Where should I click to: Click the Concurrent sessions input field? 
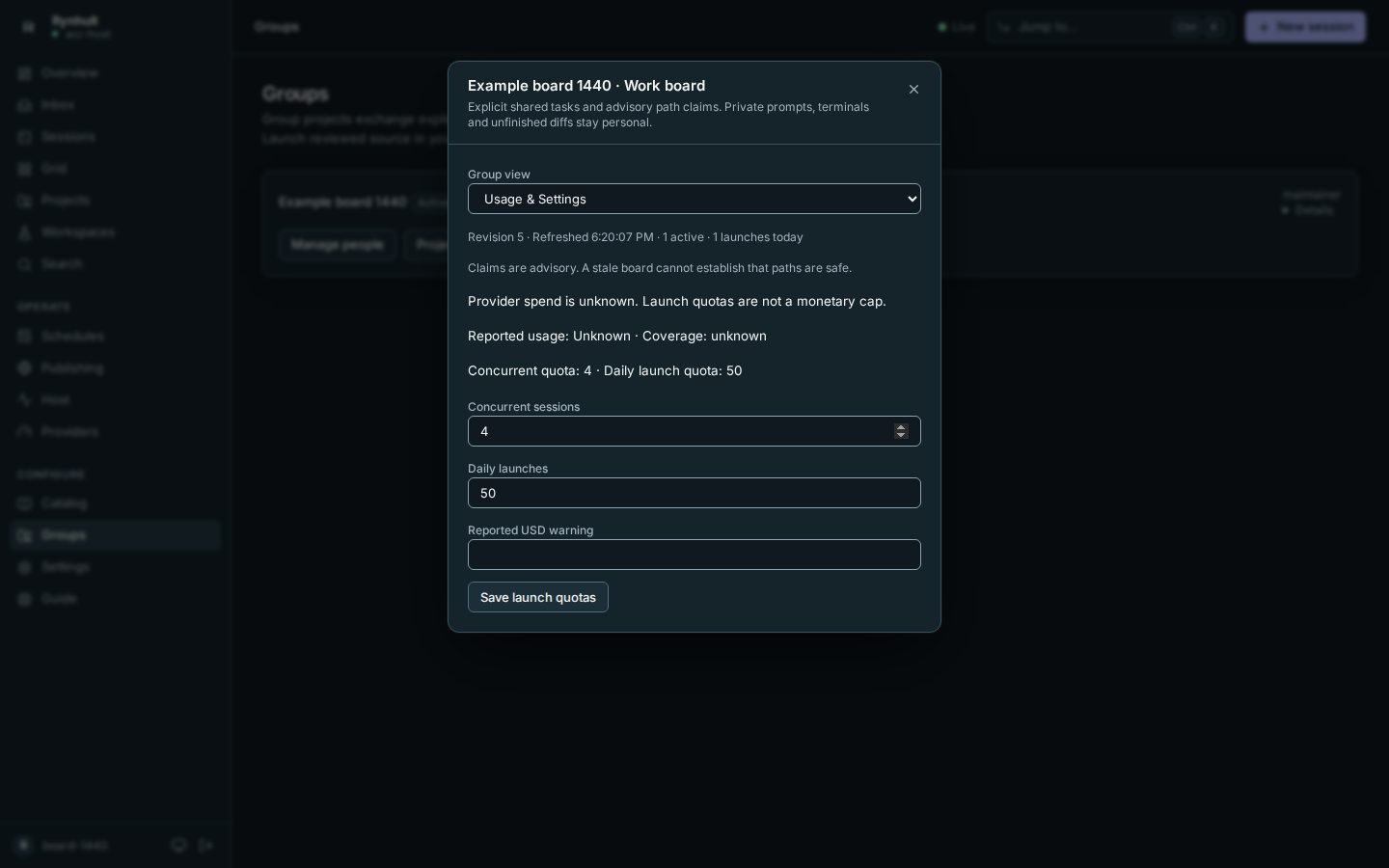coord(694,431)
